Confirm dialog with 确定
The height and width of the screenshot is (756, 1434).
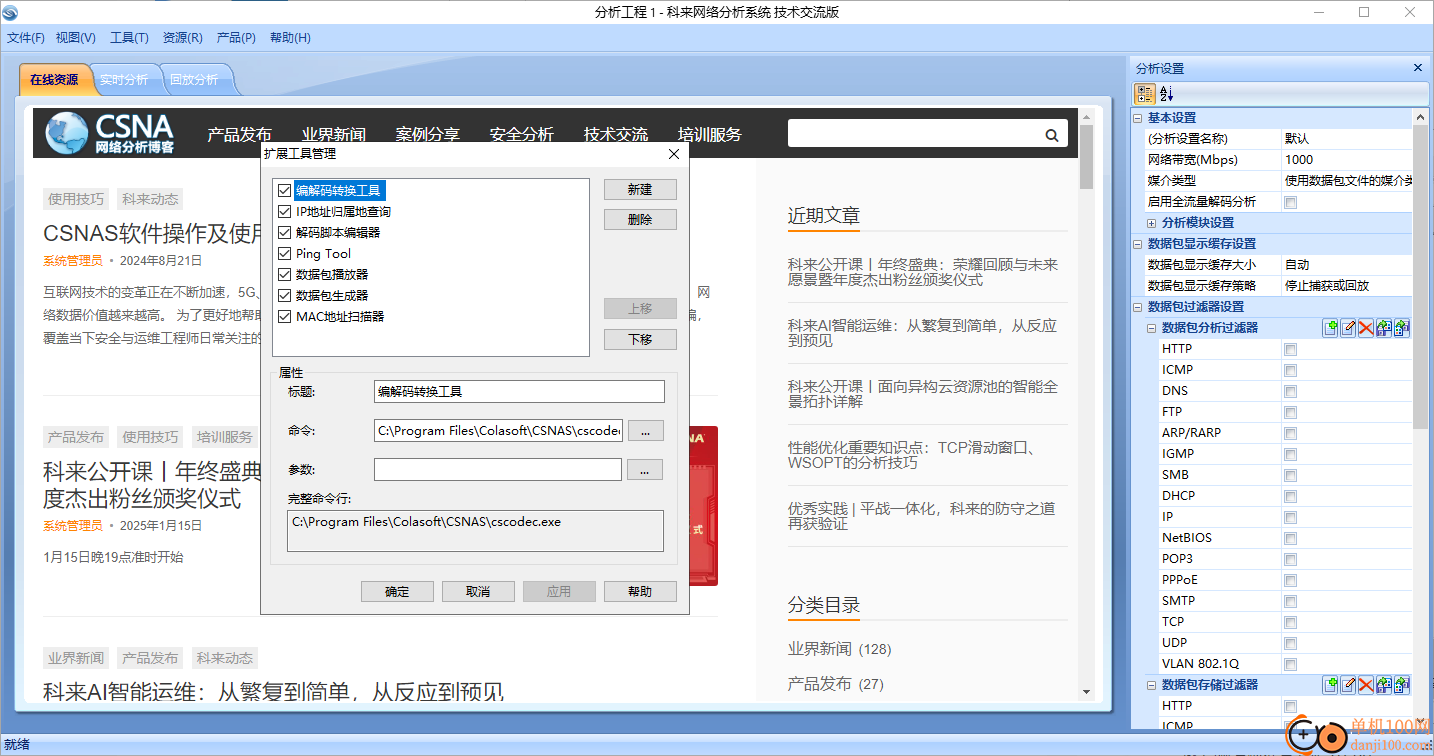397,592
